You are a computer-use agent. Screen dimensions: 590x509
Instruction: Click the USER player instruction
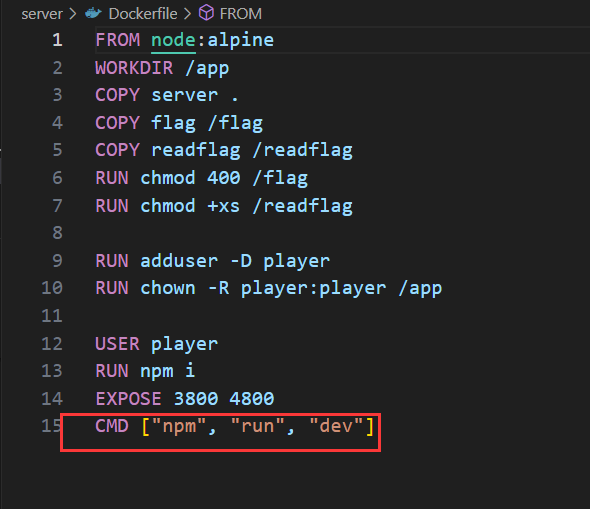pyautogui.click(x=157, y=344)
